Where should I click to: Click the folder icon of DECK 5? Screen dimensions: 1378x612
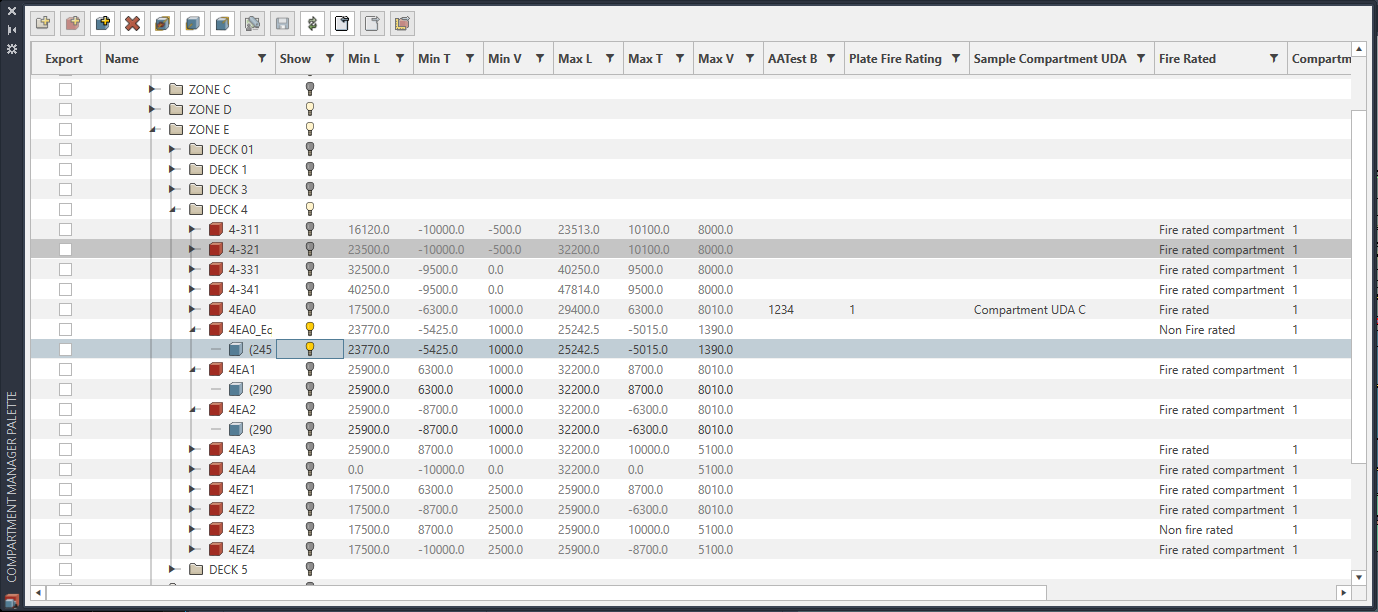[x=196, y=569]
